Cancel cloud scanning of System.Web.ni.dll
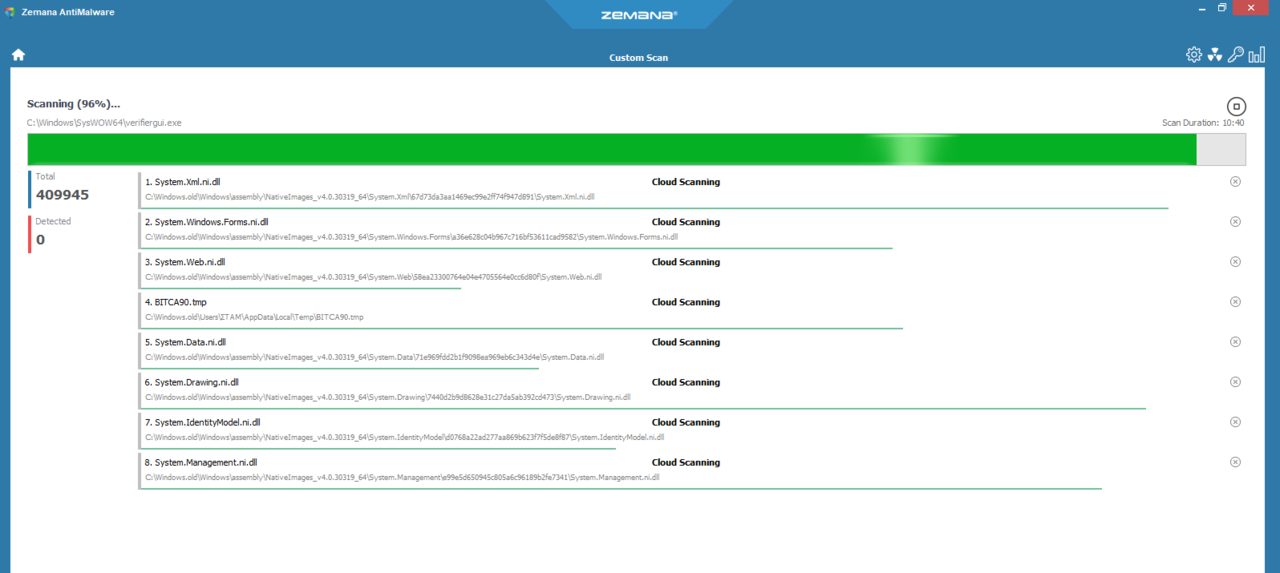Image resolution: width=1280 pixels, height=573 pixels. 1235,262
